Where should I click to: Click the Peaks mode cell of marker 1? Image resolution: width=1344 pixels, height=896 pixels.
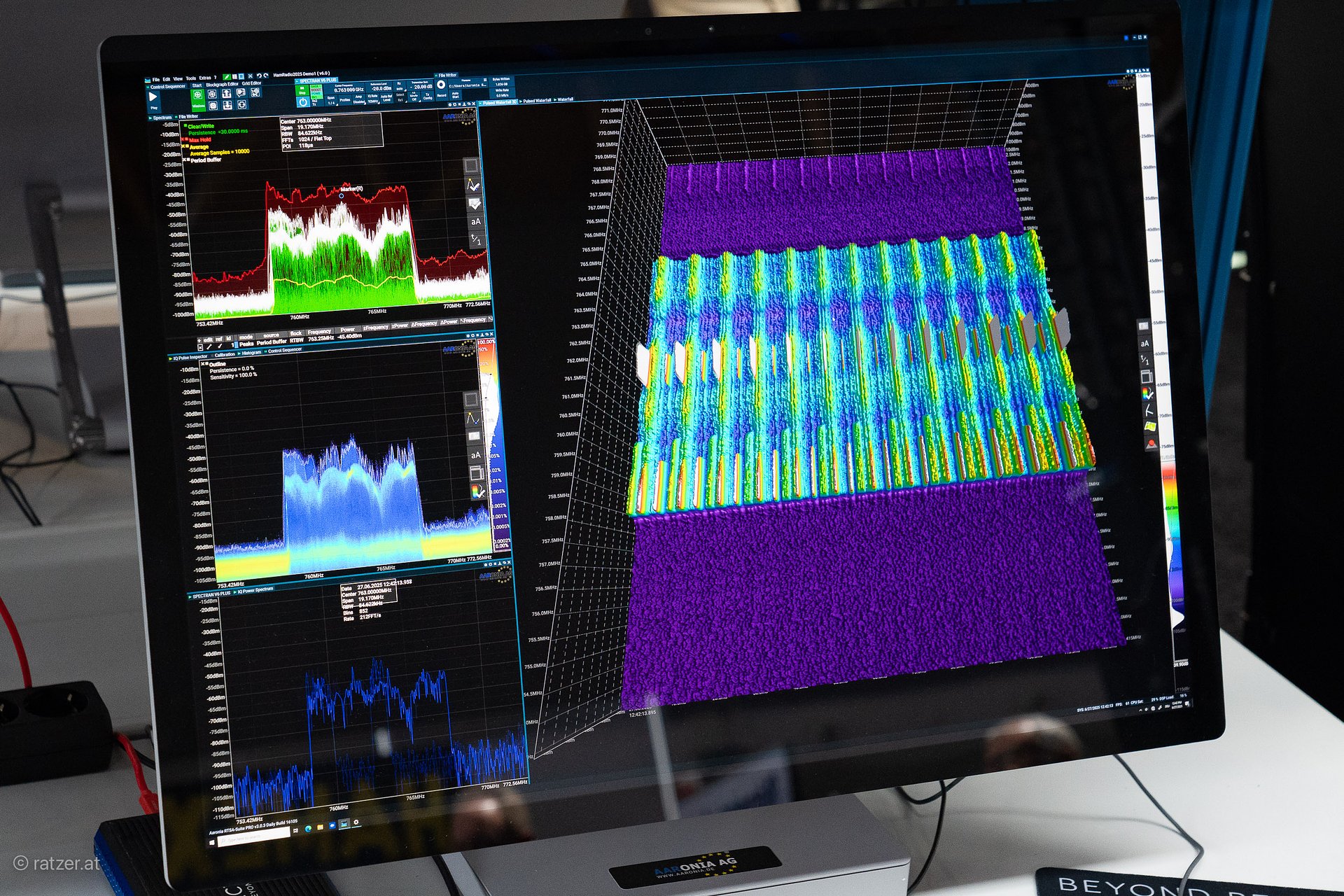pyautogui.click(x=247, y=344)
